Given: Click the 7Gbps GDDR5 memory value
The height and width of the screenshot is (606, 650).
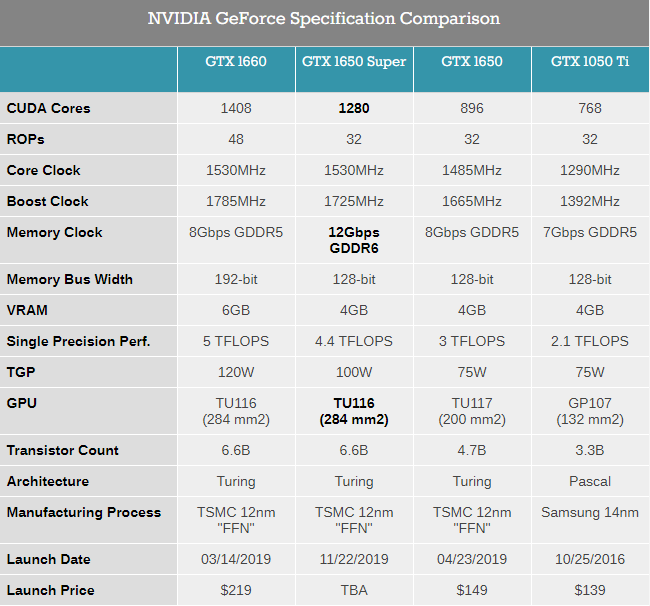Looking at the screenshot, I should [x=590, y=232].
